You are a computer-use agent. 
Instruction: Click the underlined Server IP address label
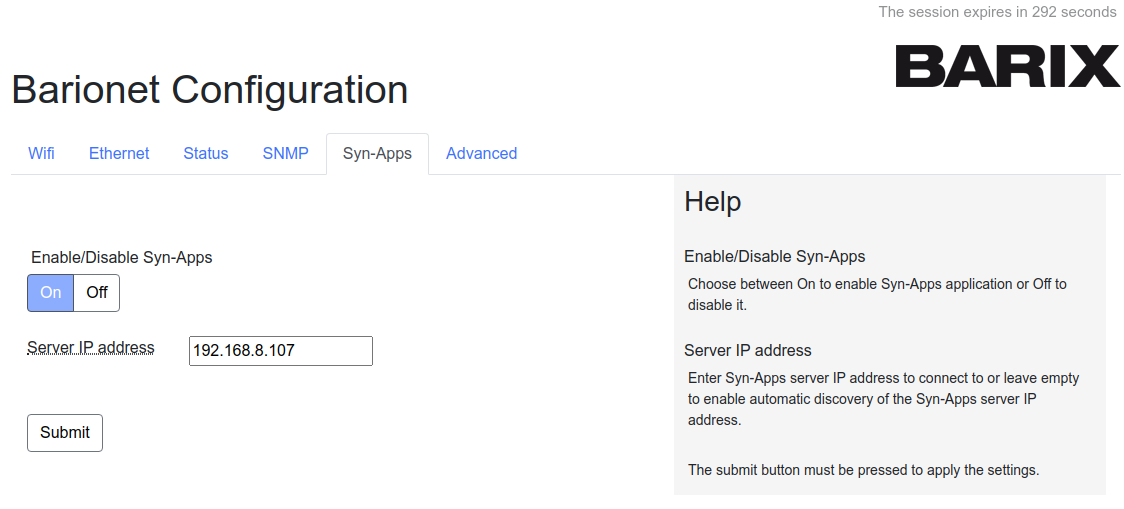pyautogui.click(x=91, y=348)
